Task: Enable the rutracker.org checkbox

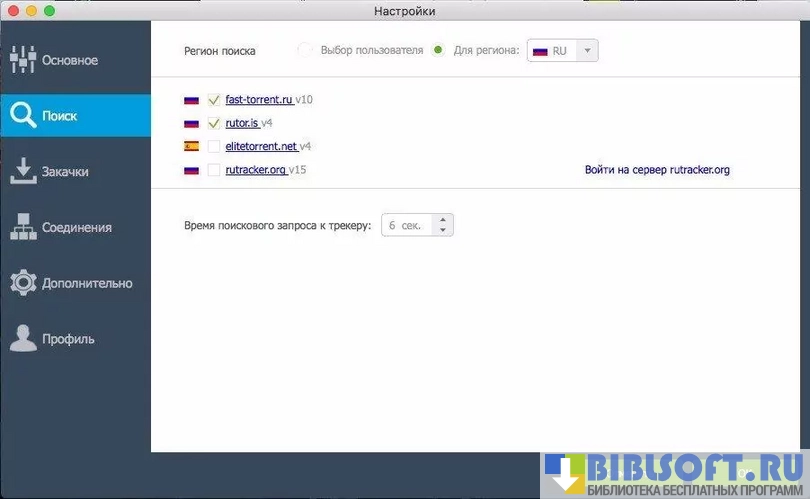Action: click(213, 170)
